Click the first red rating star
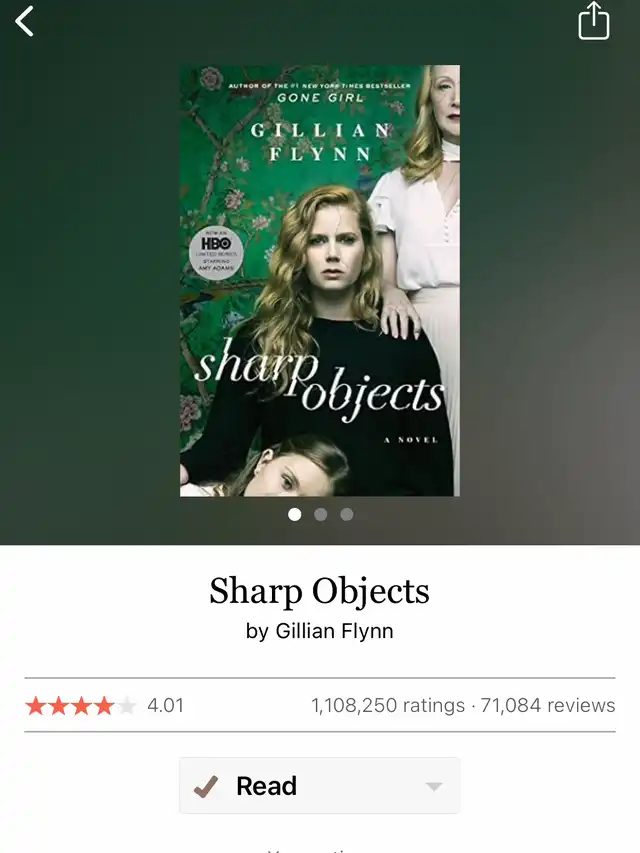The width and height of the screenshot is (640, 853). [x=35, y=706]
